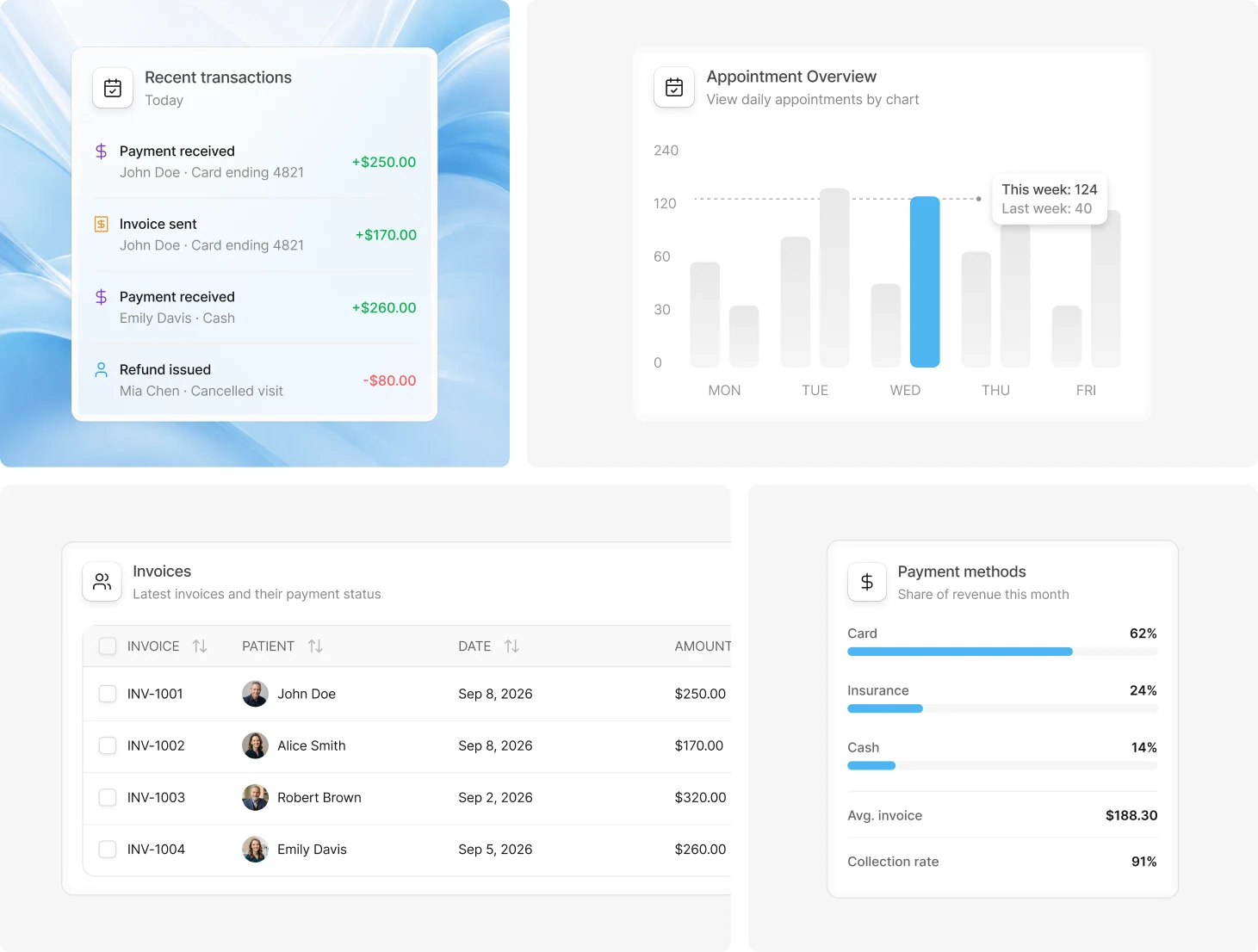
Task: Click the WED axis label
Action: pos(905,390)
